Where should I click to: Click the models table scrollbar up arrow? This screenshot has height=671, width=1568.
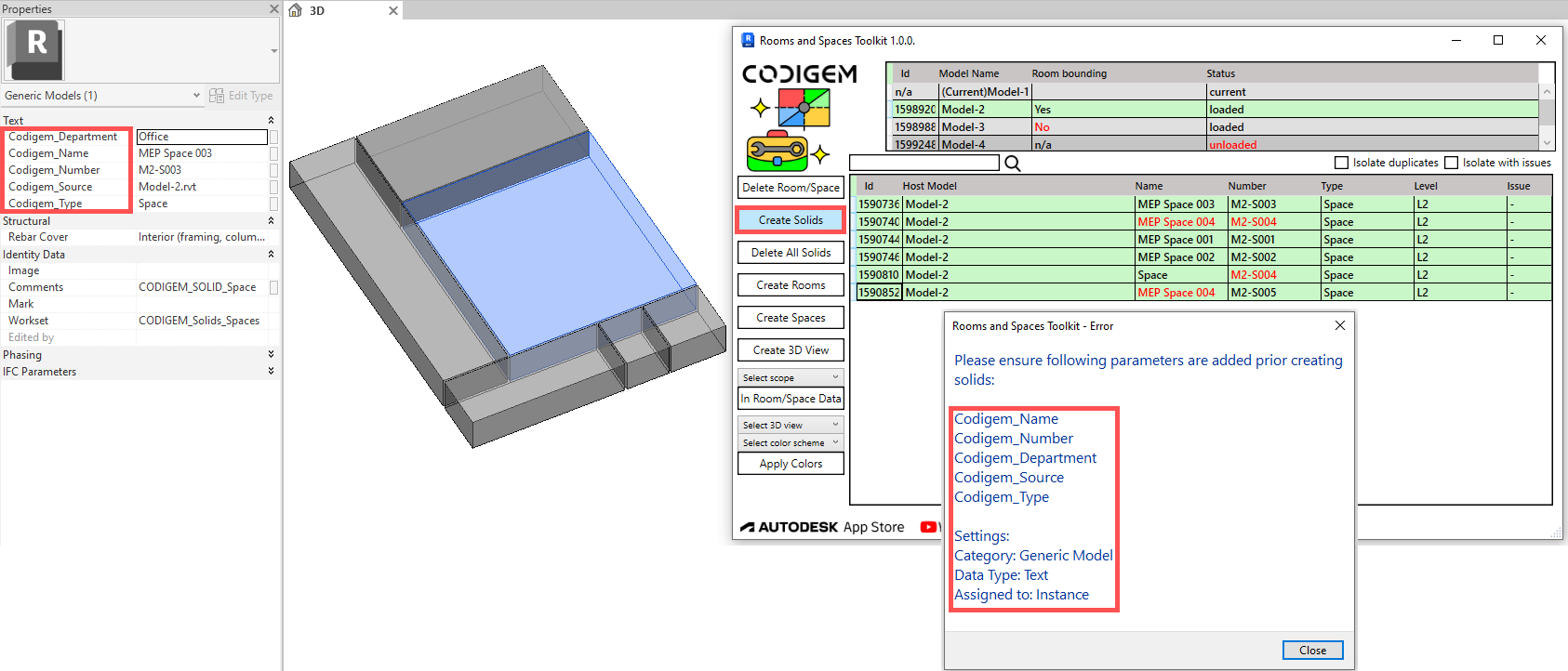coord(1547,91)
